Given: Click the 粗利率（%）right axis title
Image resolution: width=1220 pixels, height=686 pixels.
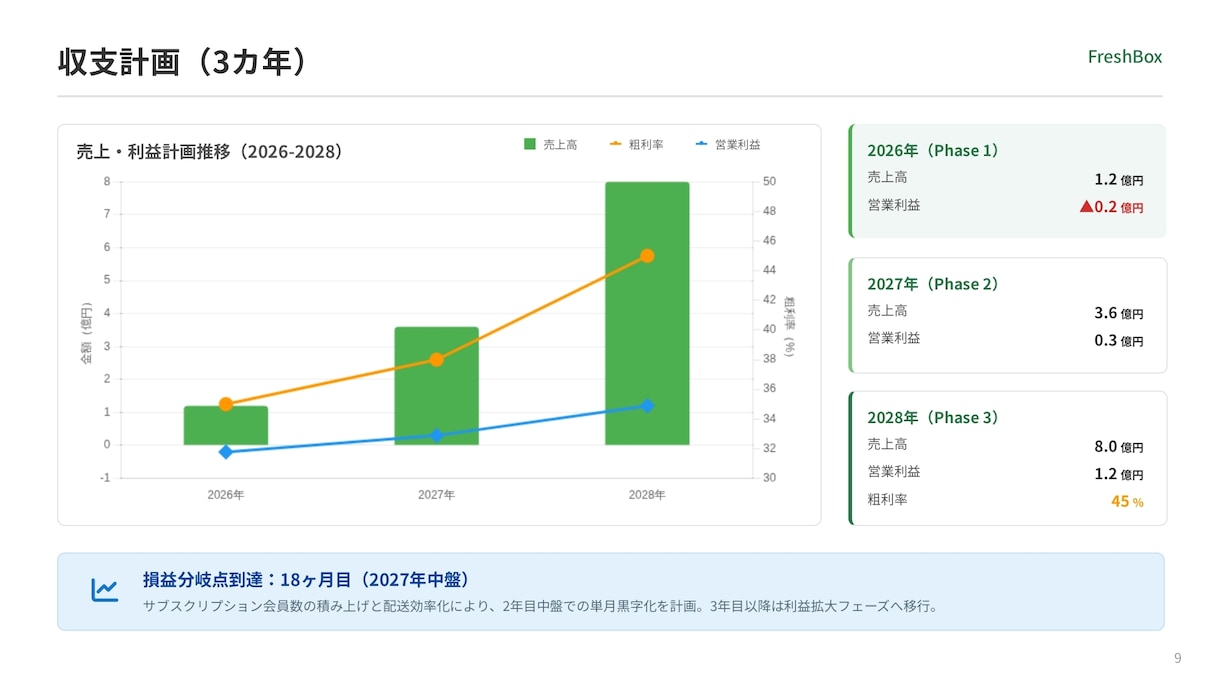Looking at the screenshot, I should 789,326.
